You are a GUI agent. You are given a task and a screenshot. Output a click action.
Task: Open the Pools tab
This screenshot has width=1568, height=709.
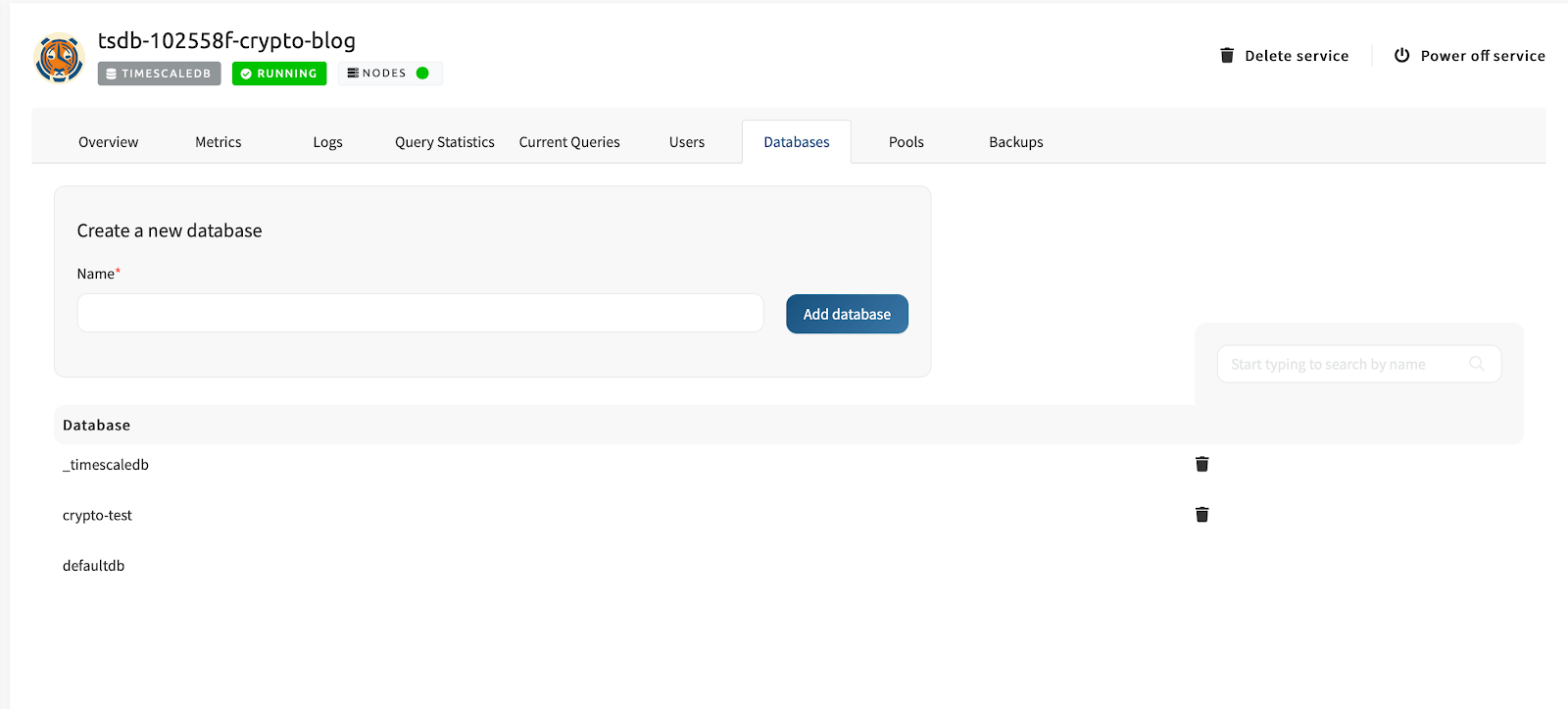pyautogui.click(x=906, y=142)
